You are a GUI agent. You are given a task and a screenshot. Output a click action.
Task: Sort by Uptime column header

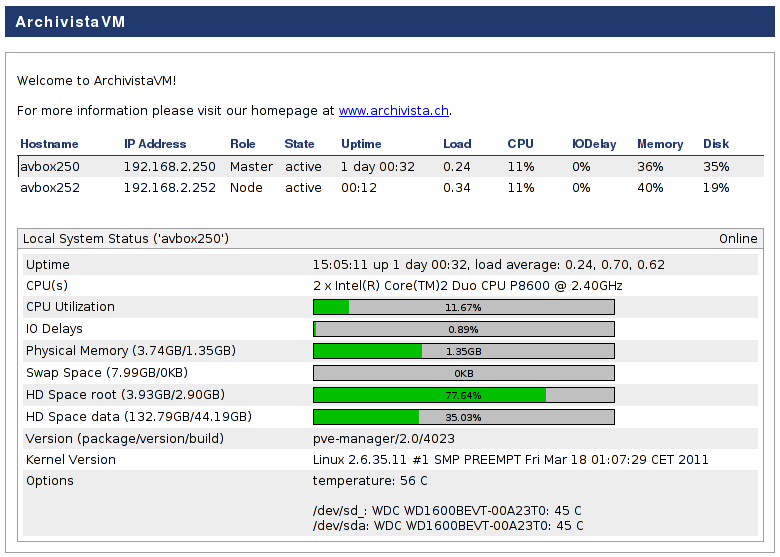click(361, 144)
